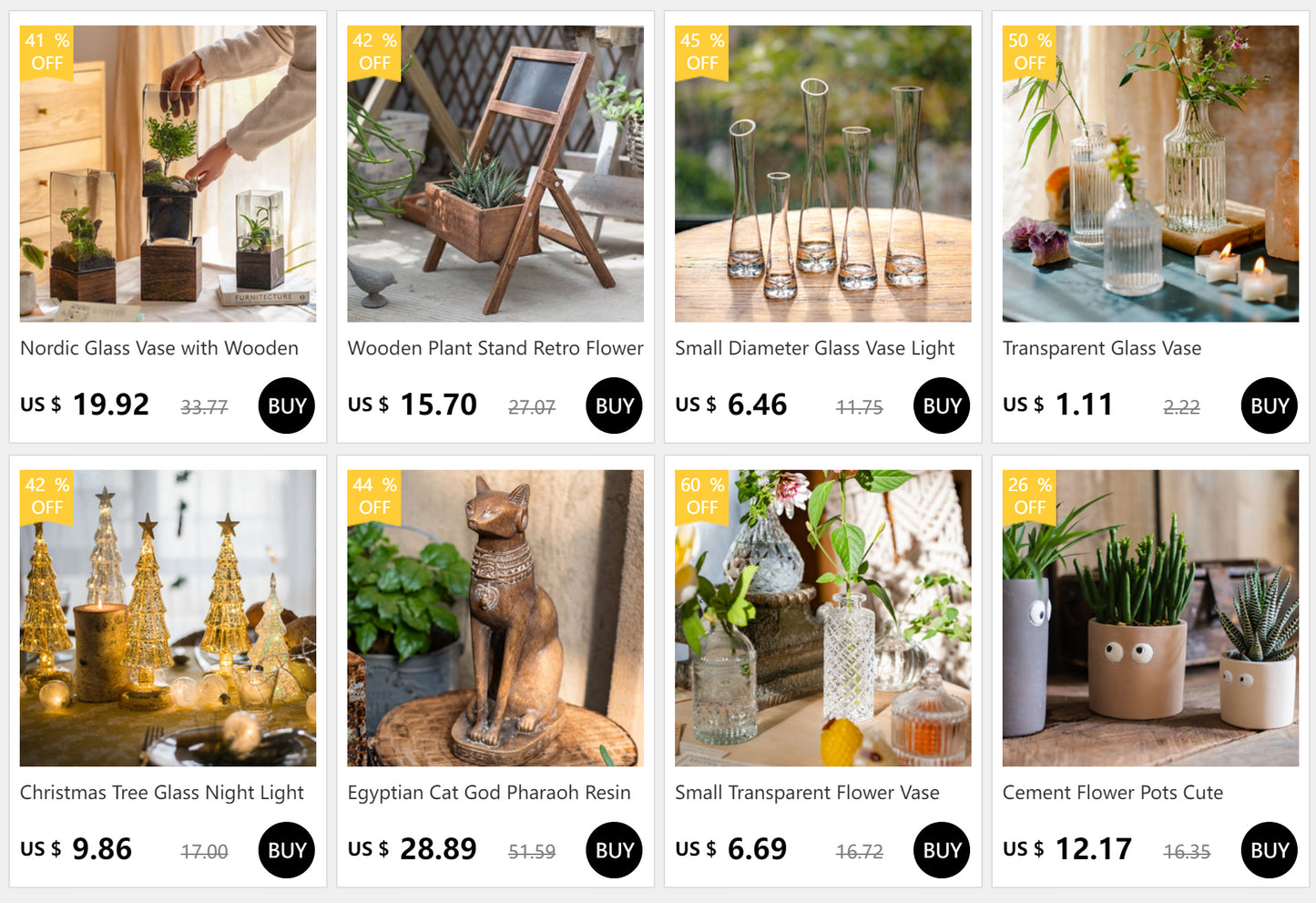
Task: Open the Small Diameter Glass Vase Light title
Action: click(x=814, y=348)
